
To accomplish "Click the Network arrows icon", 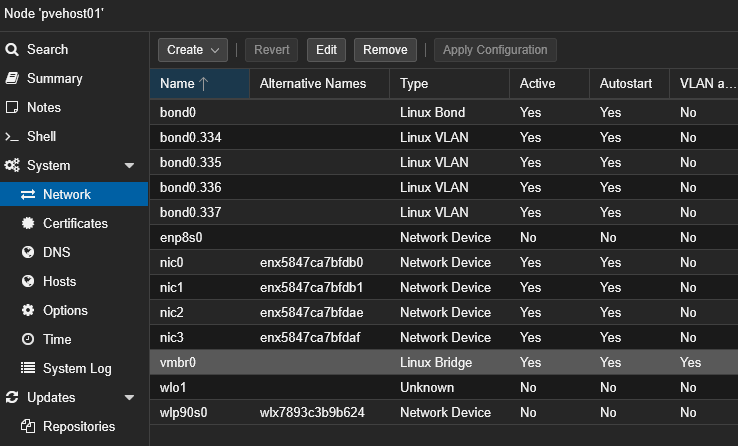I will 28,194.
